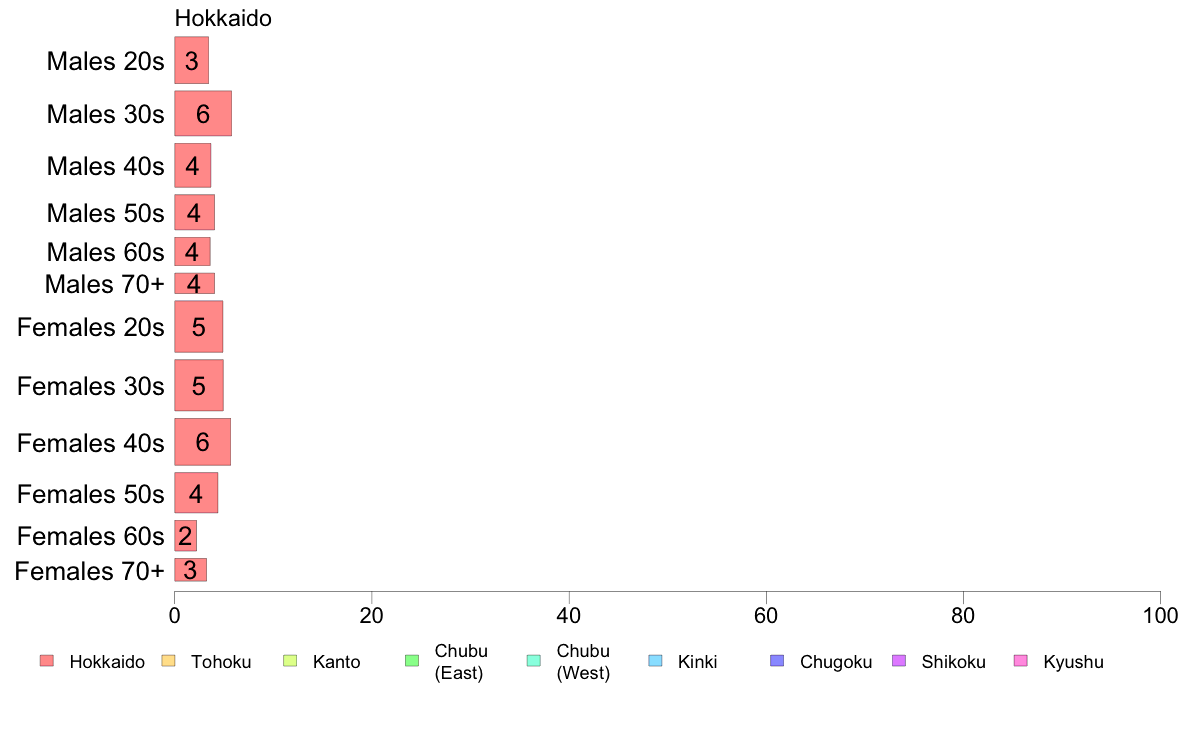Click the Hokkaido chart title
This screenshot has width=1188, height=736.
pyautogui.click(x=223, y=18)
